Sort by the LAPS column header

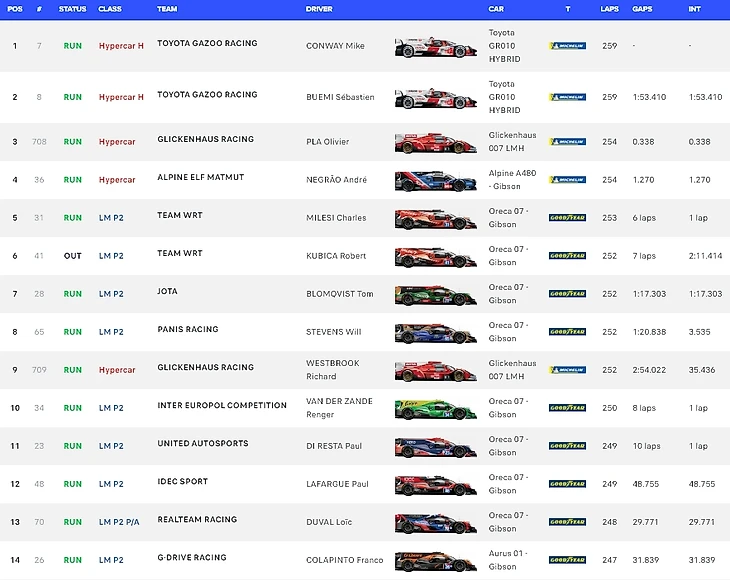pyautogui.click(x=609, y=8)
